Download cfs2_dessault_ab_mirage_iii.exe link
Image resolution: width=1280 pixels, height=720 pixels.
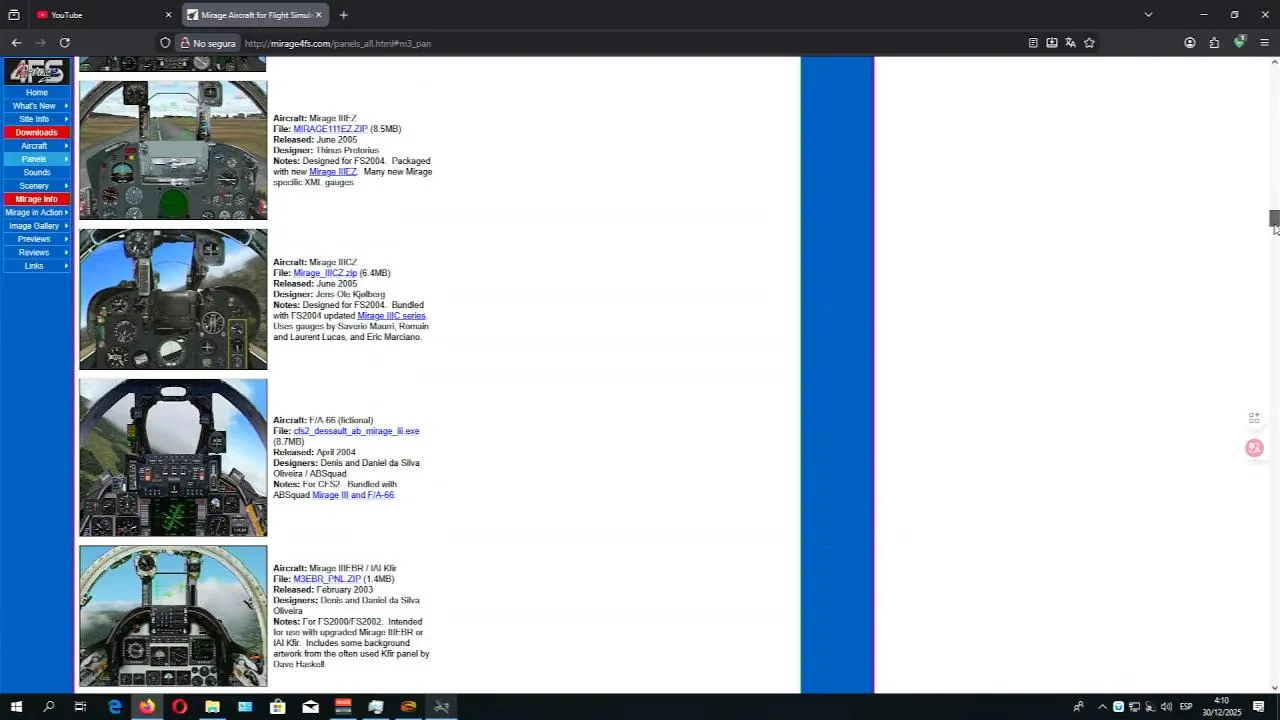(356, 431)
